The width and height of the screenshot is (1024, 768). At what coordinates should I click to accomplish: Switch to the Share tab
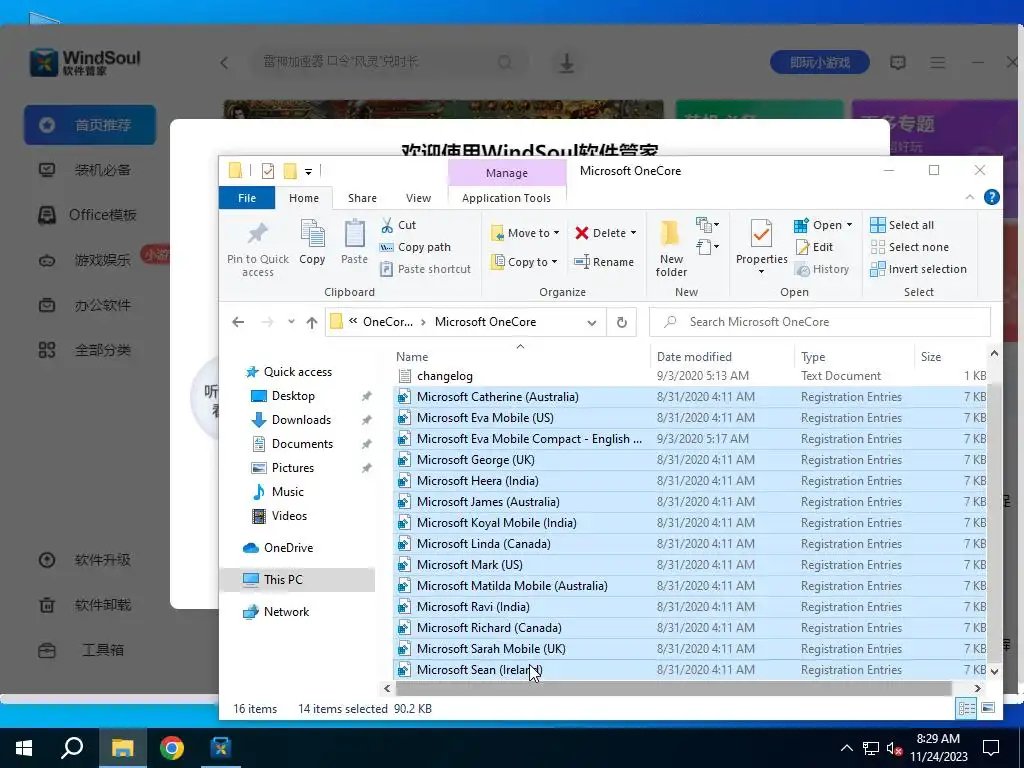click(362, 198)
